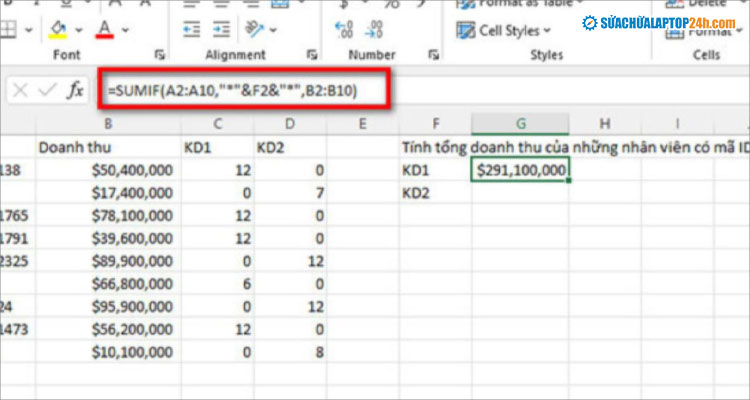Select column D header
Viewport: 750px width, 400px height.
pyautogui.click(x=290, y=124)
